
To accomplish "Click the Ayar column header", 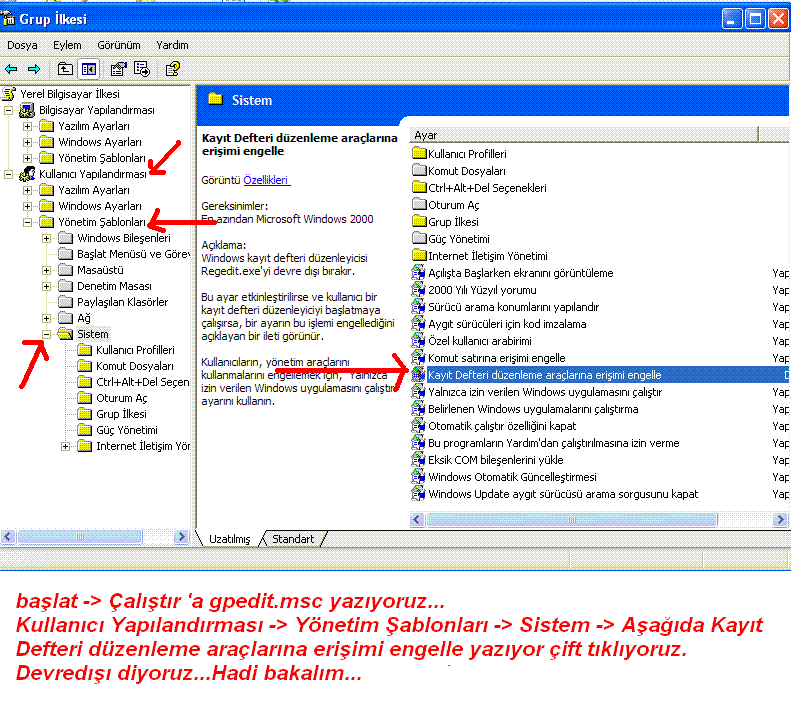I will [x=583, y=135].
